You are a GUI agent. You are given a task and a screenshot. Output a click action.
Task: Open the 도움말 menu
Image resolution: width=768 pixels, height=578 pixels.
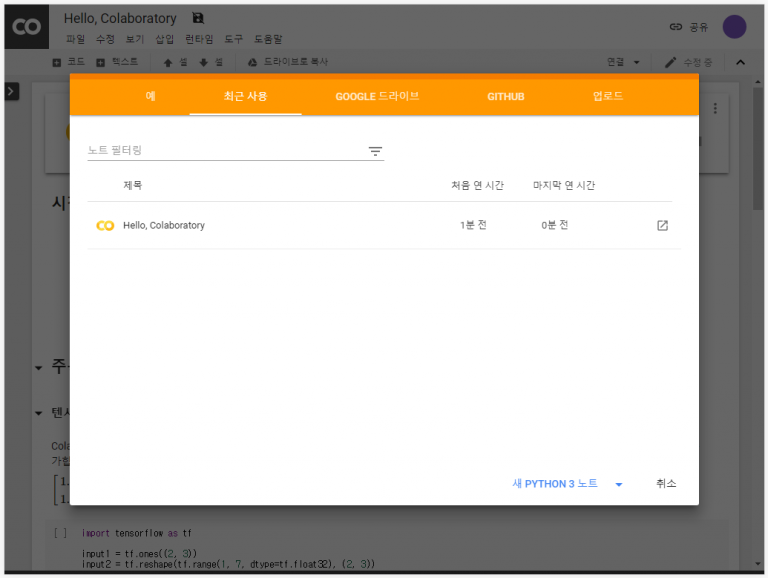(268, 39)
